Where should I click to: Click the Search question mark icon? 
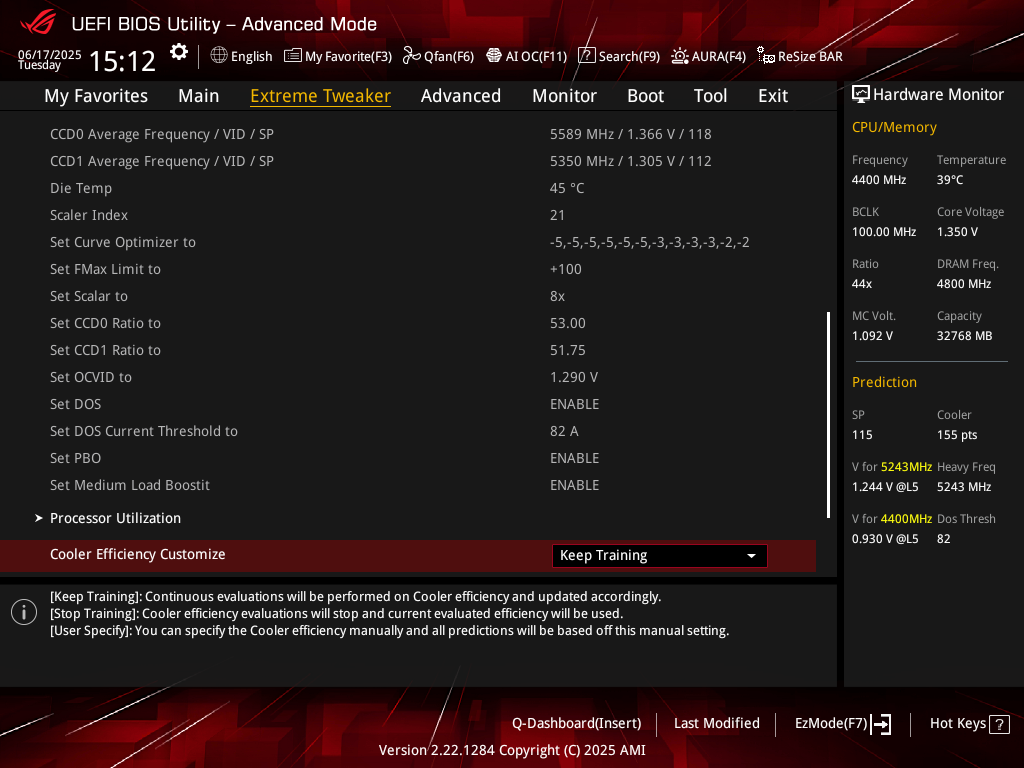(x=586, y=56)
